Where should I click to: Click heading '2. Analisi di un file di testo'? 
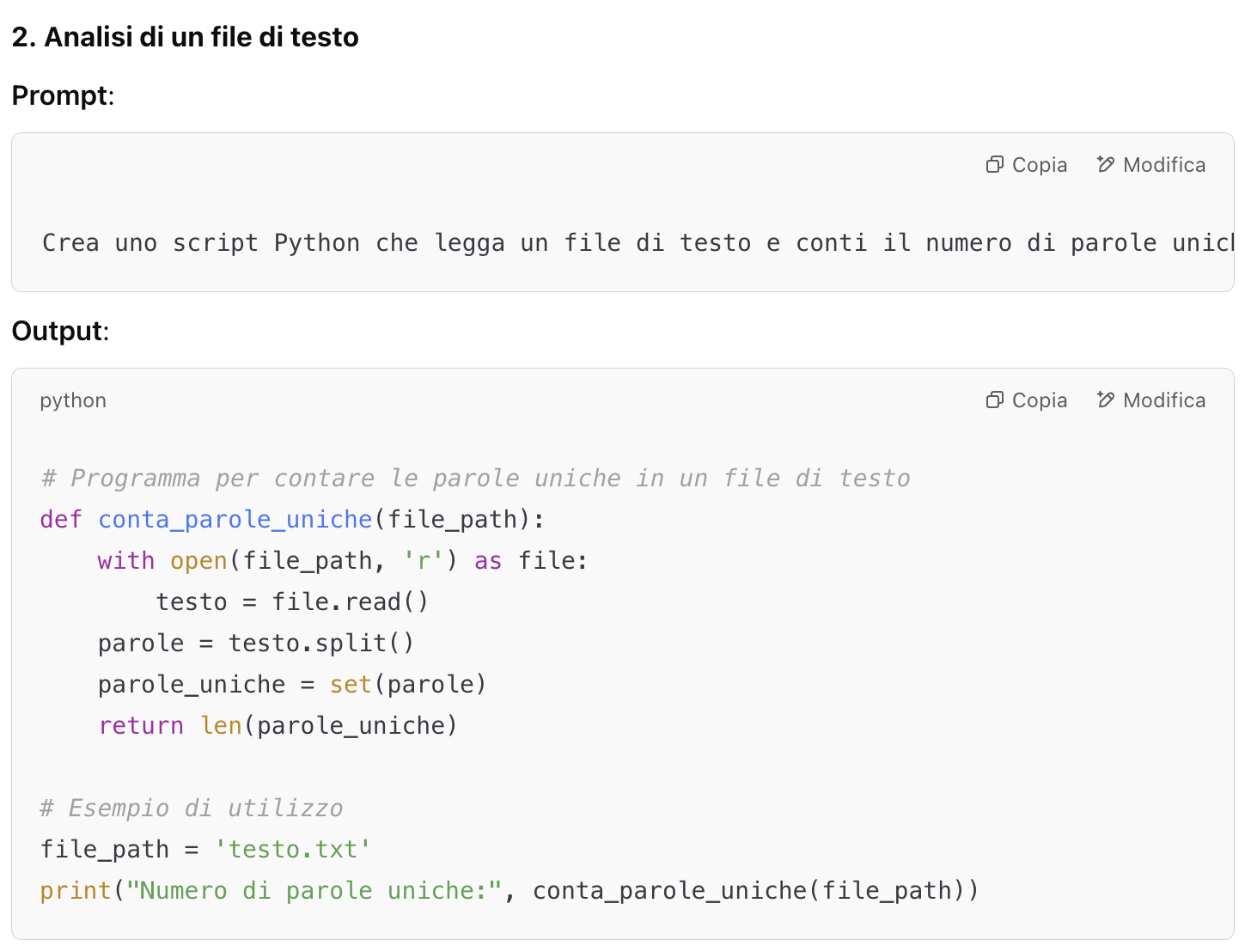pyautogui.click(x=186, y=37)
